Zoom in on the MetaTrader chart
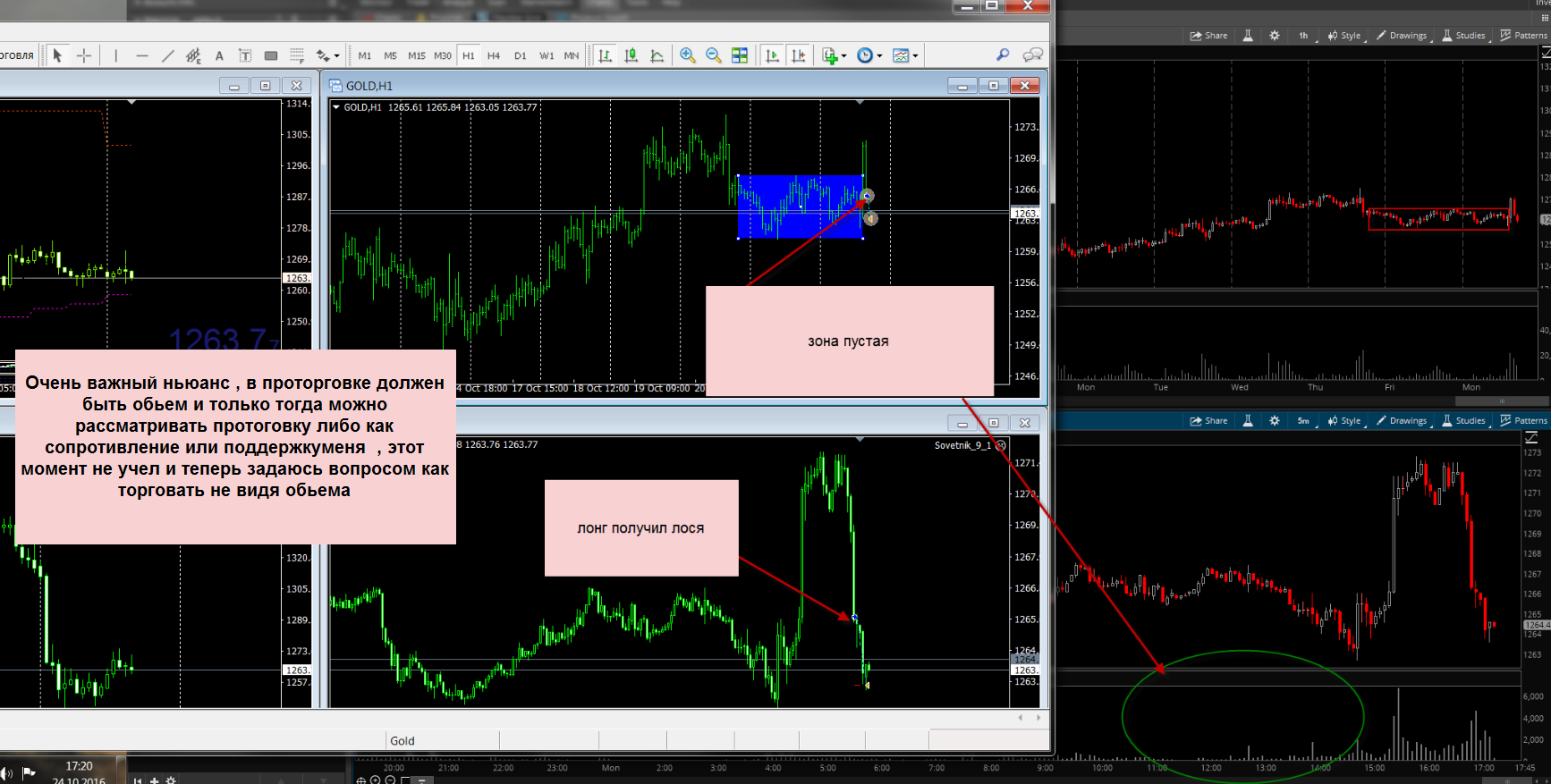This screenshot has width=1551, height=784. (688, 55)
